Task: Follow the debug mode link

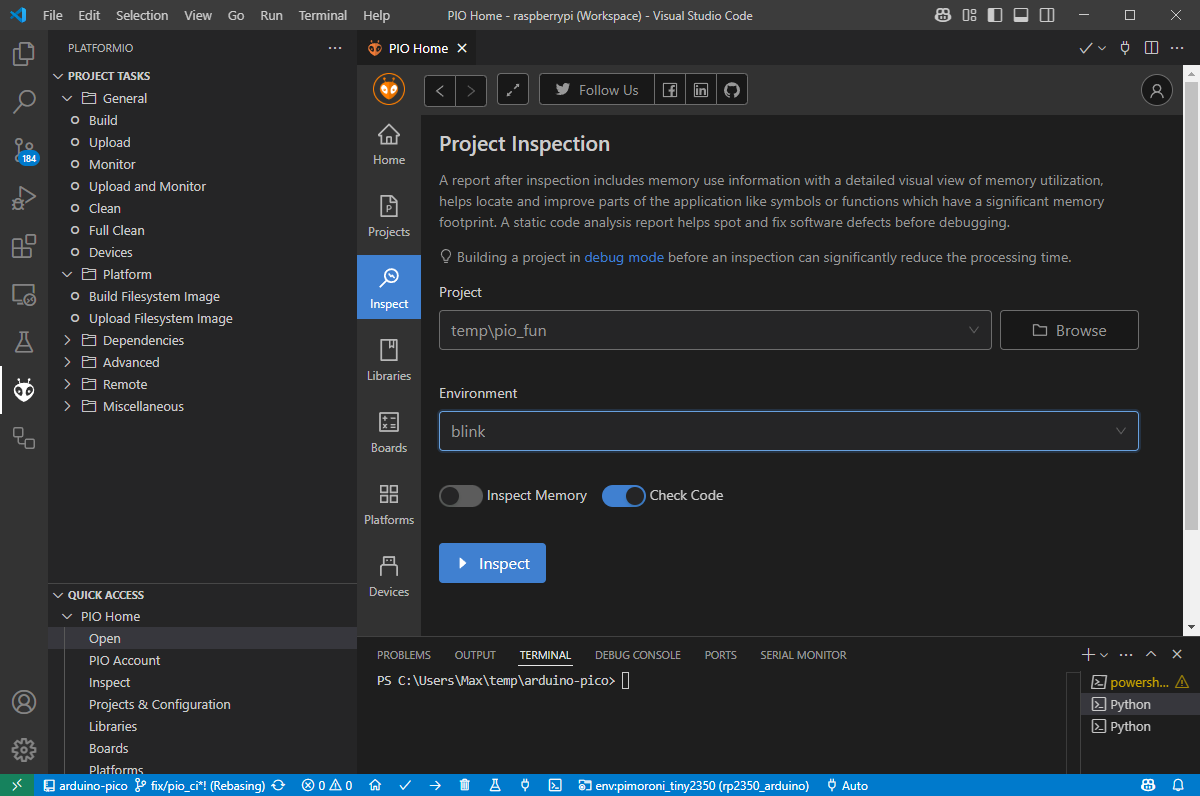Action: [624, 257]
